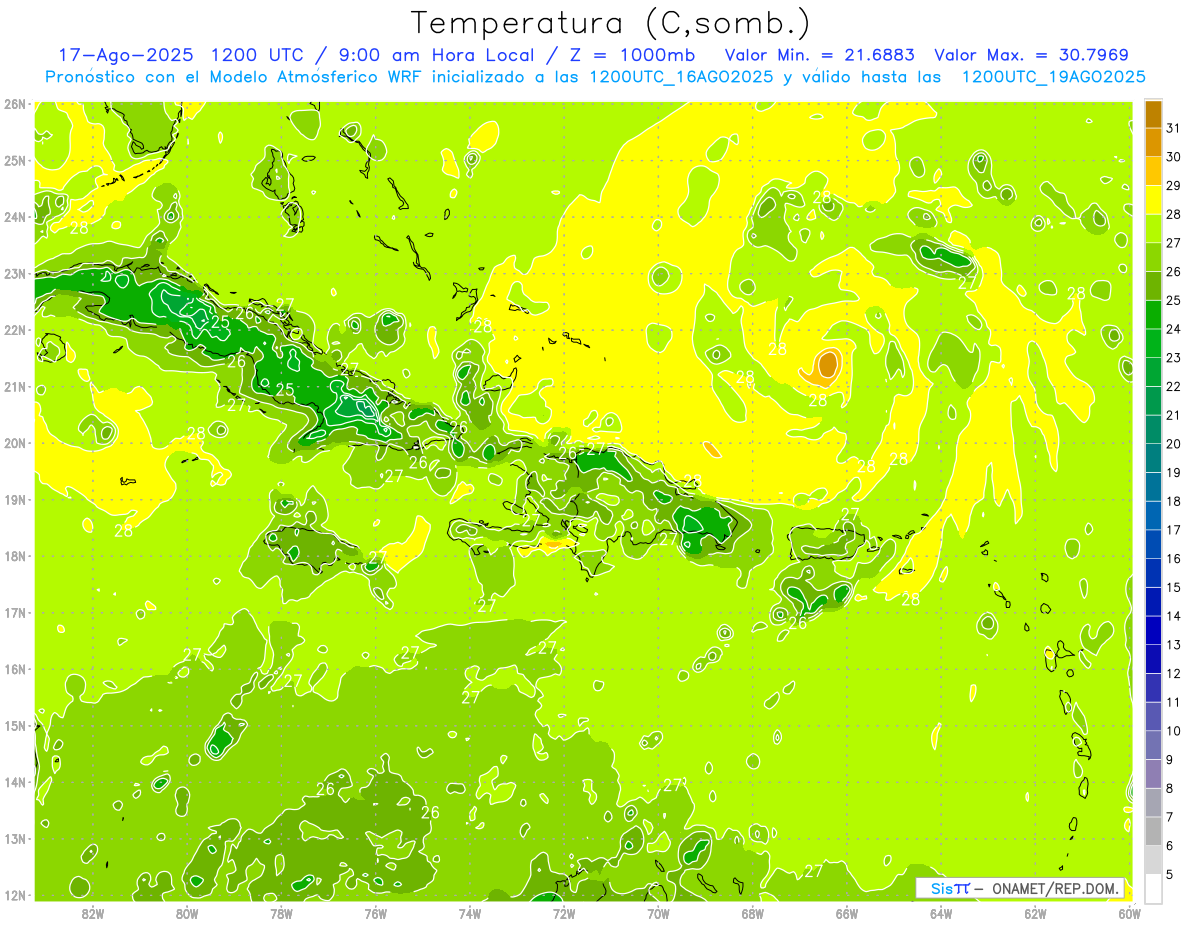Click the color scale label "31"
The width and height of the screenshot is (1200, 927).
click(x=1173, y=128)
